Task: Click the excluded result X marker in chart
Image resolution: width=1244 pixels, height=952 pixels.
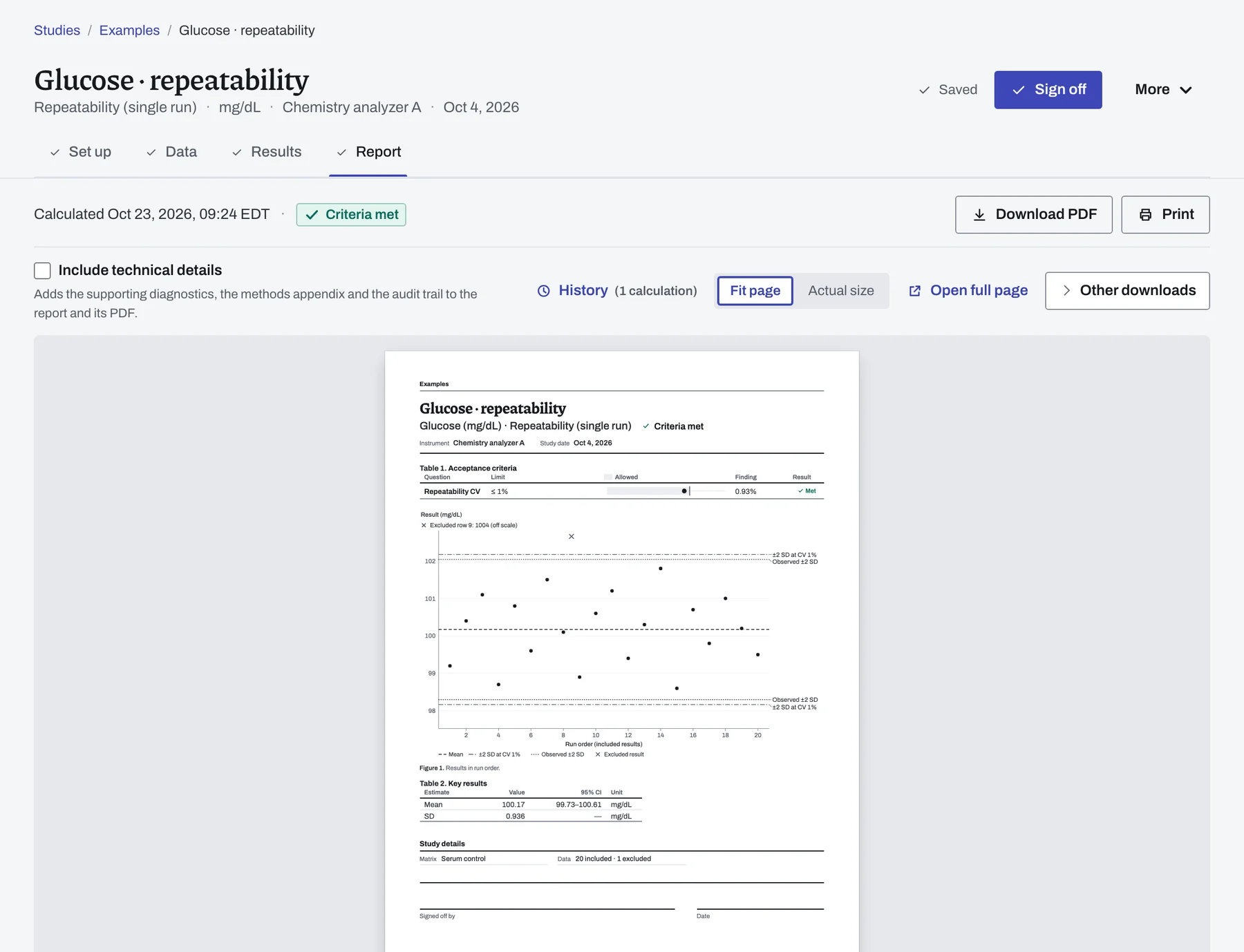Action: pyautogui.click(x=572, y=536)
